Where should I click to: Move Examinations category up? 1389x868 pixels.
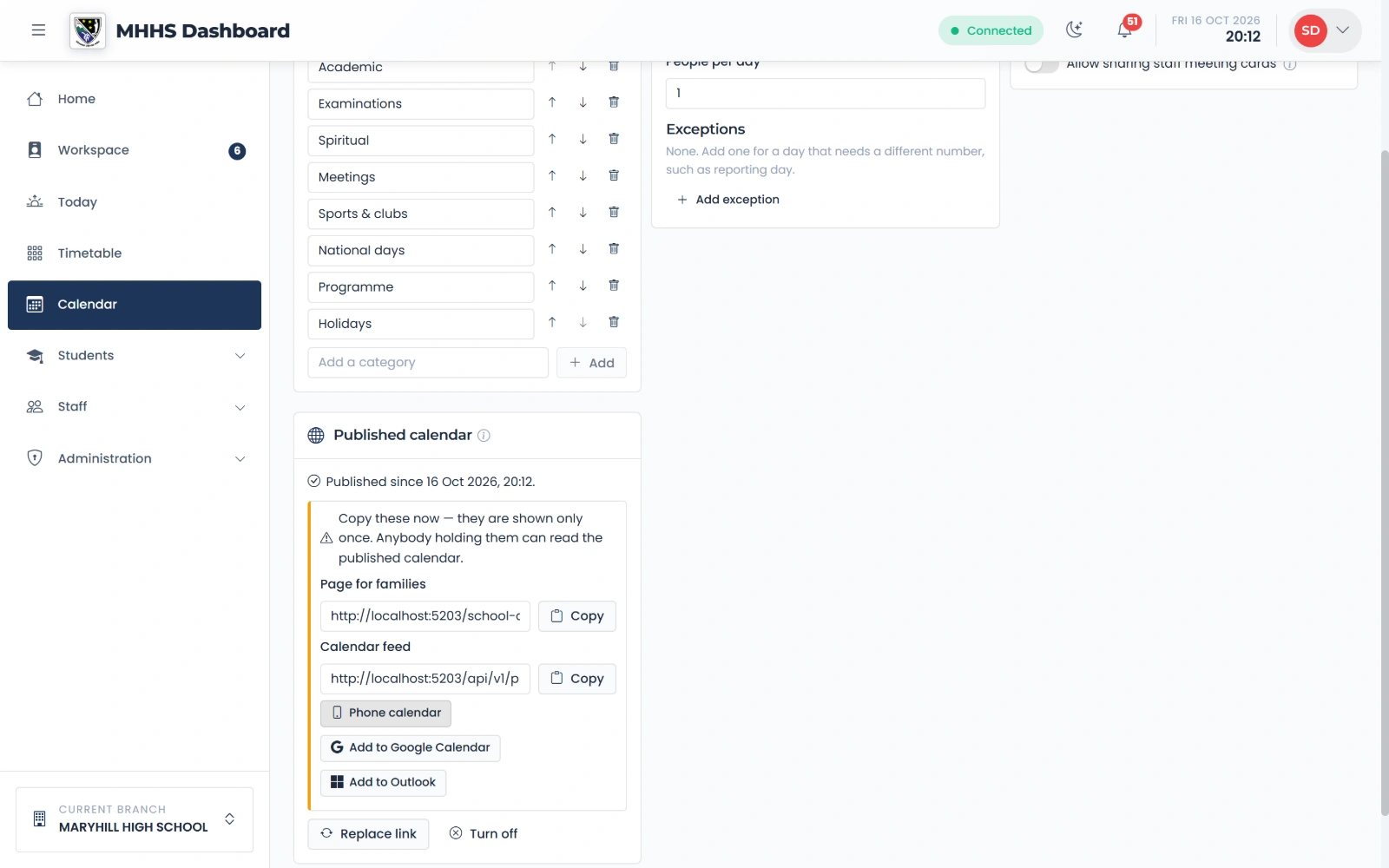[x=552, y=102]
